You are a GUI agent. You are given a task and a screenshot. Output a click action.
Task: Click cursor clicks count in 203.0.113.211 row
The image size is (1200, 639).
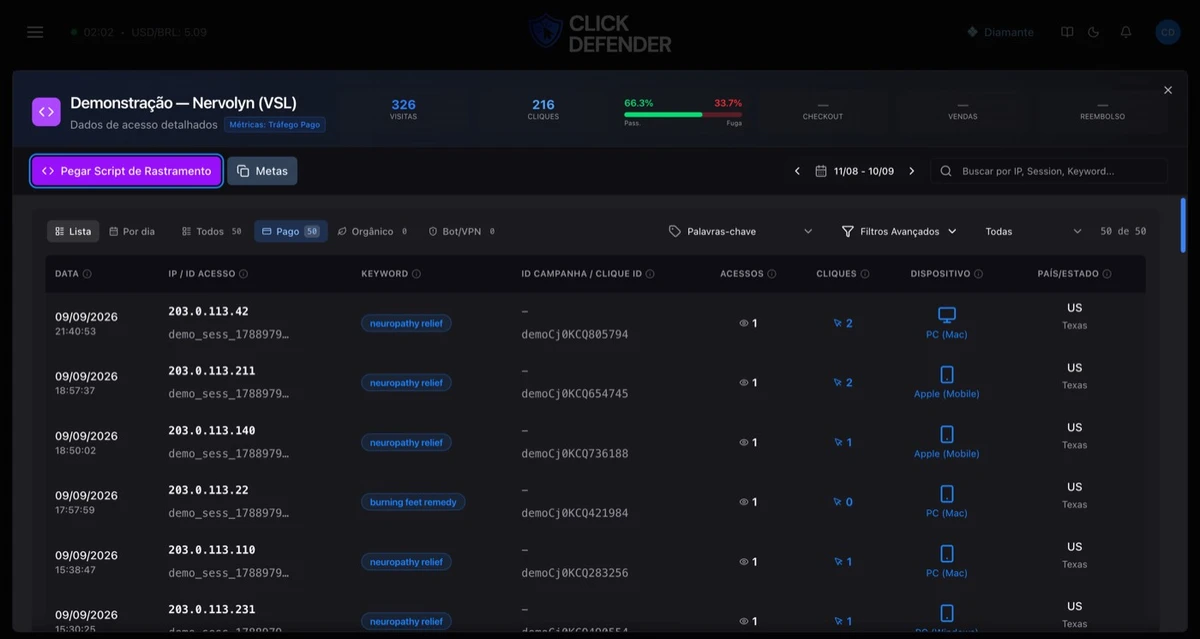click(843, 383)
